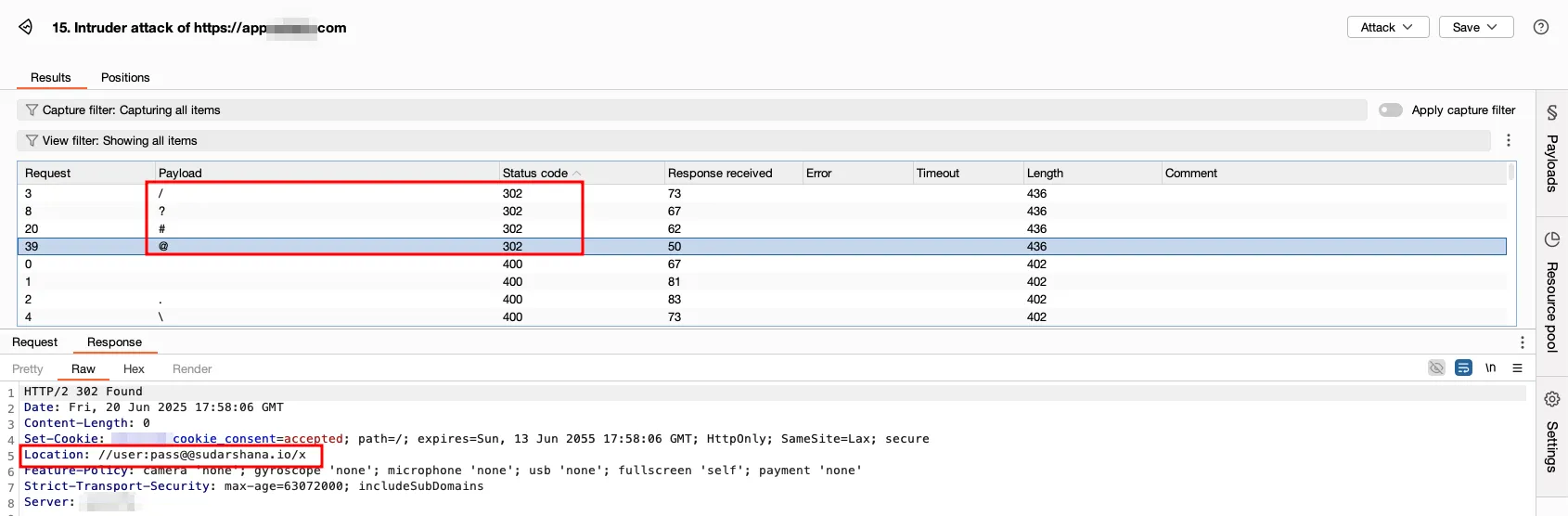
Task: Click the View filter funnel icon
Action: point(32,140)
